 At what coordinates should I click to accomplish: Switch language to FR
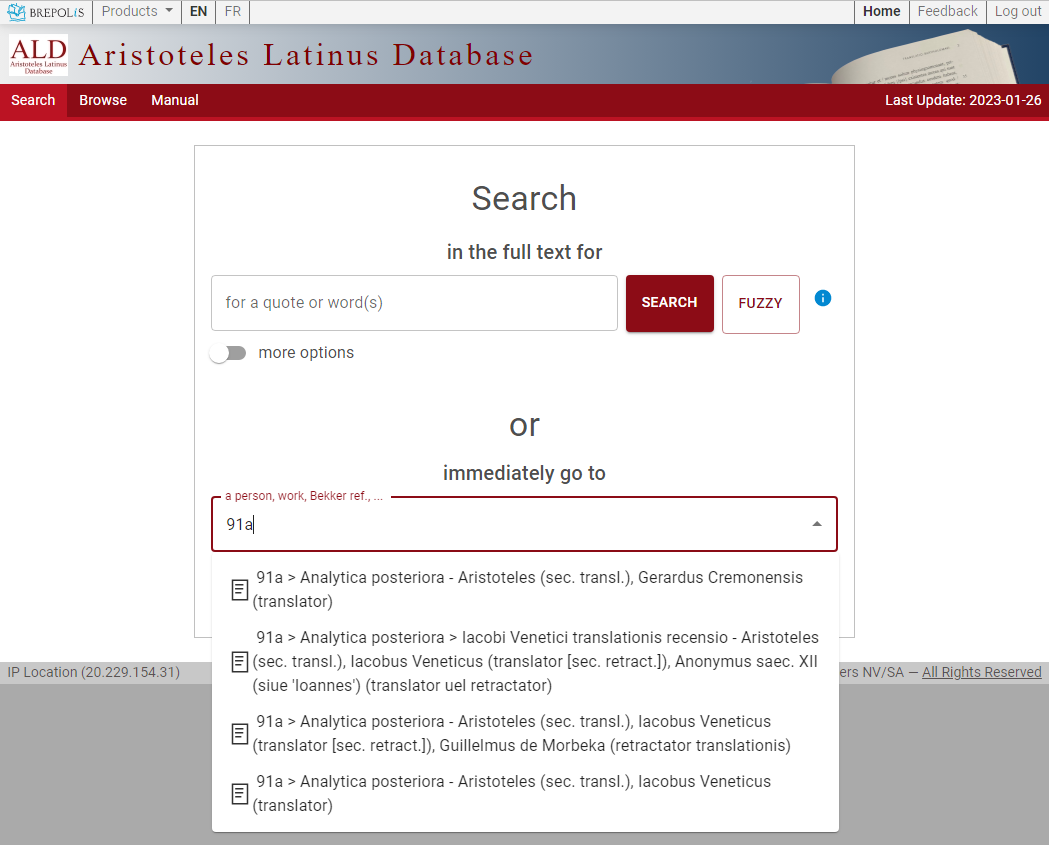point(232,12)
